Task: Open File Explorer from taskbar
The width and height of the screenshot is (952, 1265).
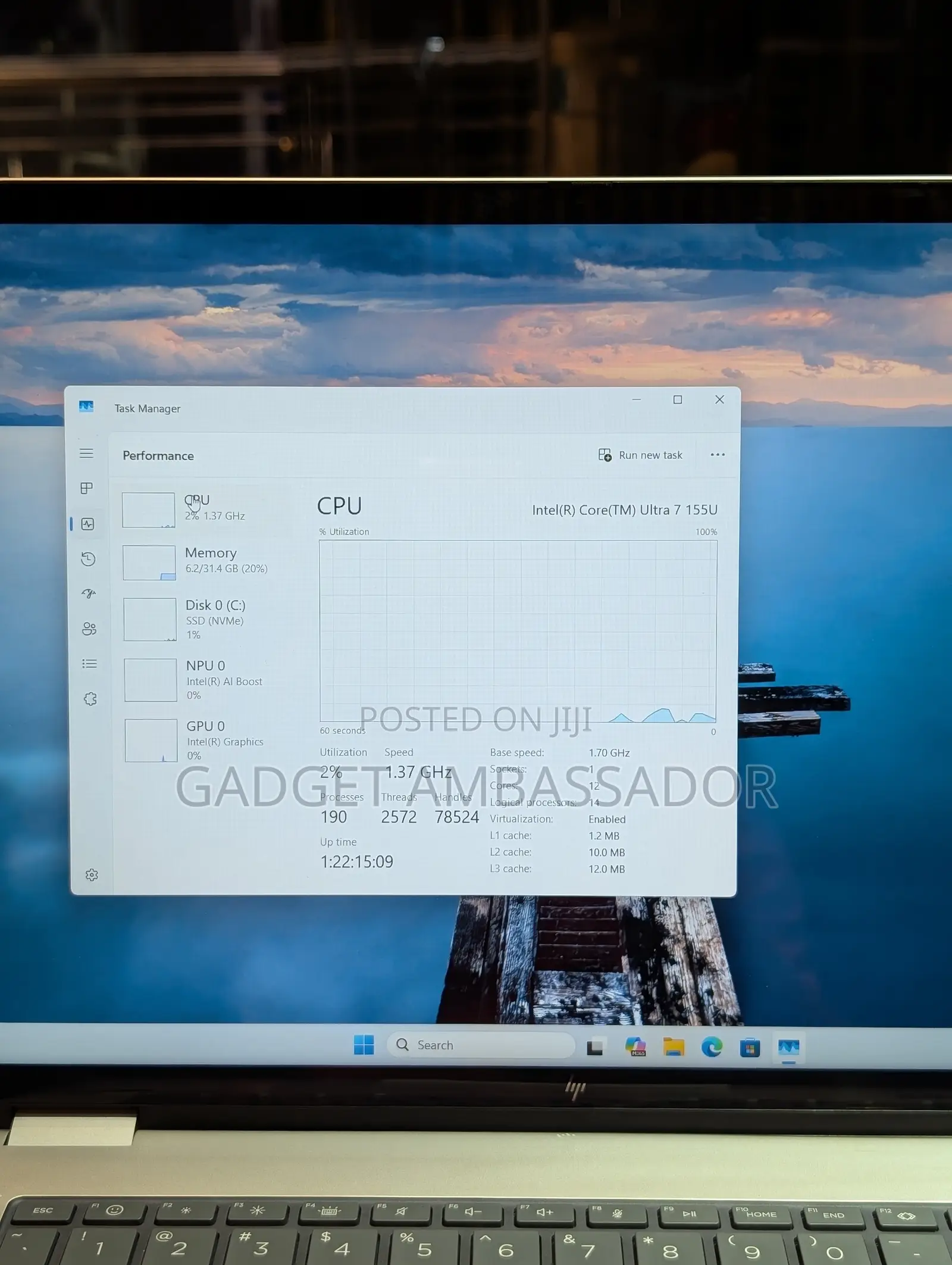Action: coord(674,1047)
